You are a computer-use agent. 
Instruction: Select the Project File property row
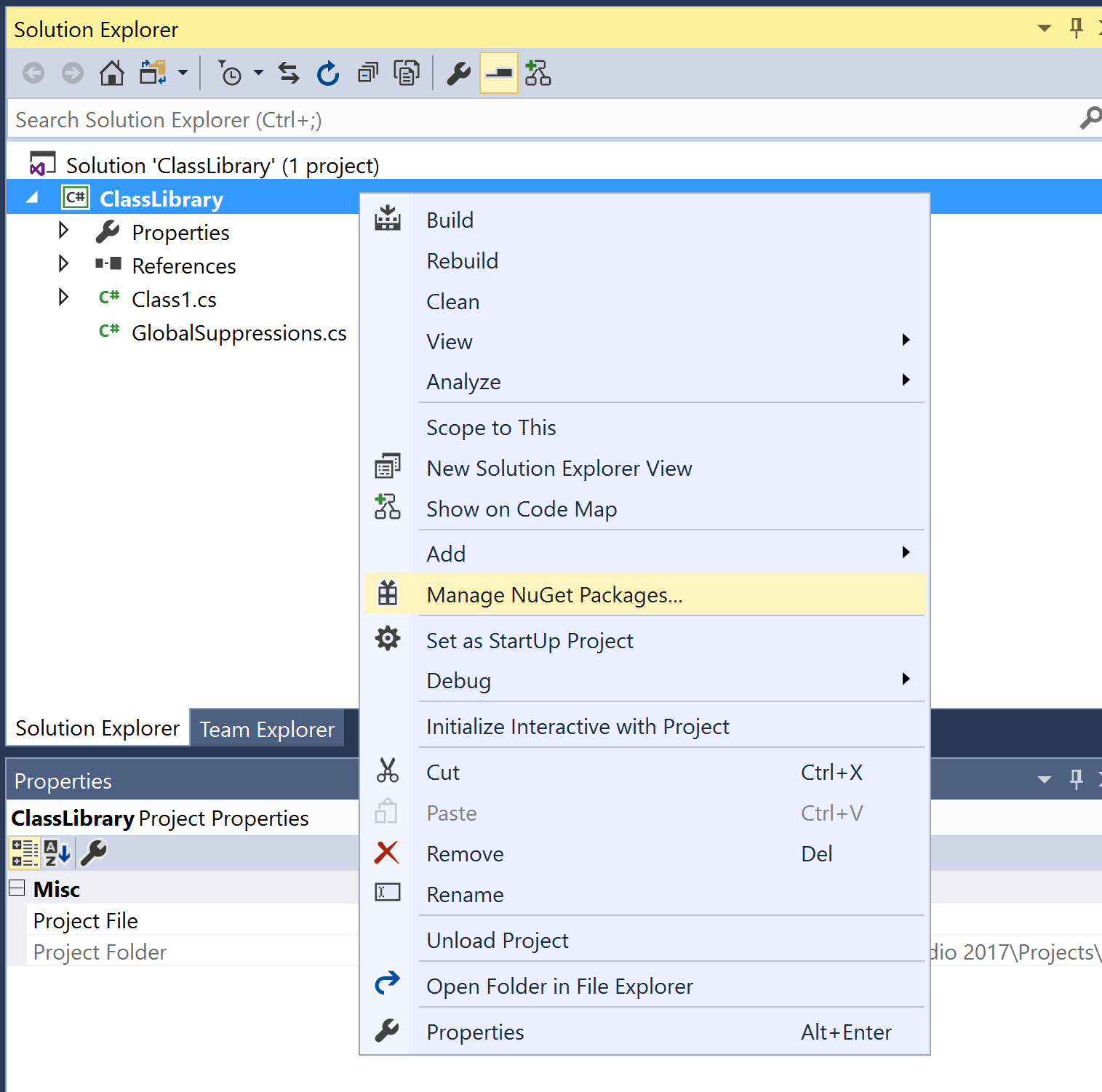[x=193, y=920]
